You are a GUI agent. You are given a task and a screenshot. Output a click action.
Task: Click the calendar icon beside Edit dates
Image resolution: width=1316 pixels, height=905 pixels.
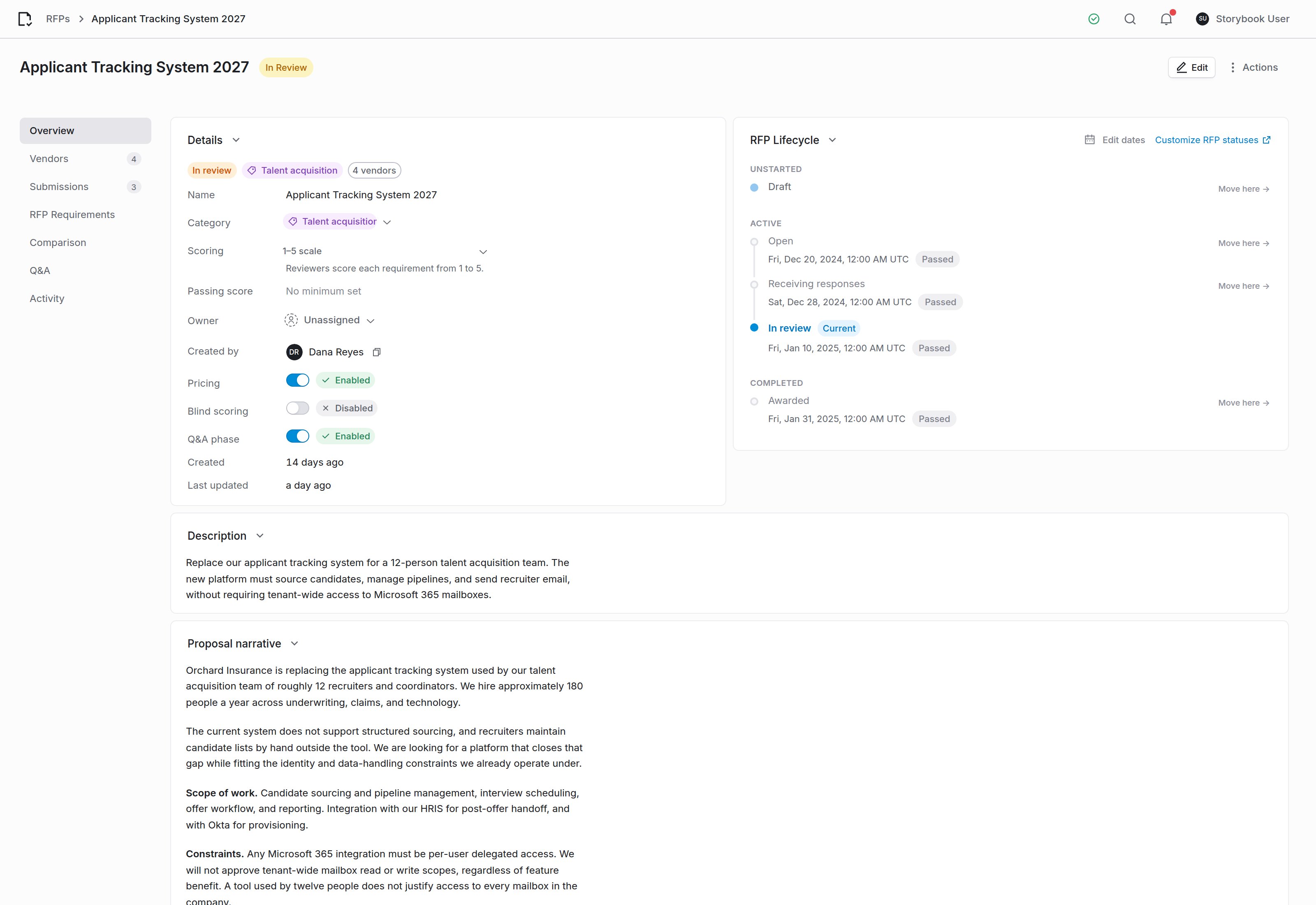pos(1089,140)
